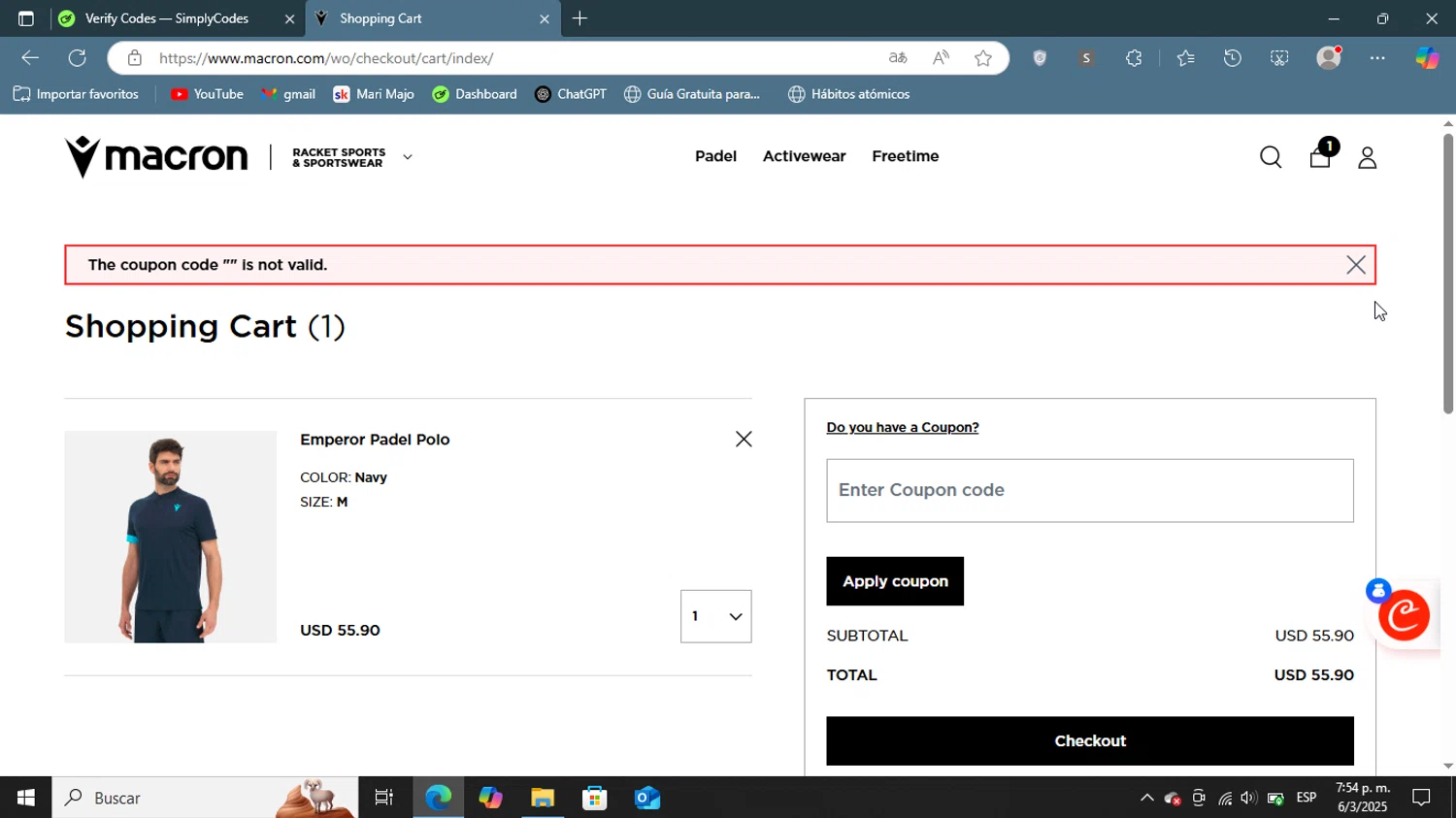Open the Copilot sidebar icon
Viewport: 1456px width, 818px height.
coord(1426,58)
